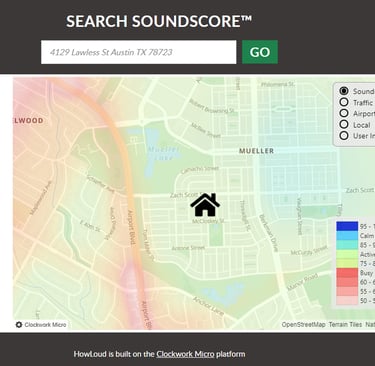Viewport: 375px width, 366px height.
Task: Click the light blue Calm legend swatch
Action: click(347, 236)
